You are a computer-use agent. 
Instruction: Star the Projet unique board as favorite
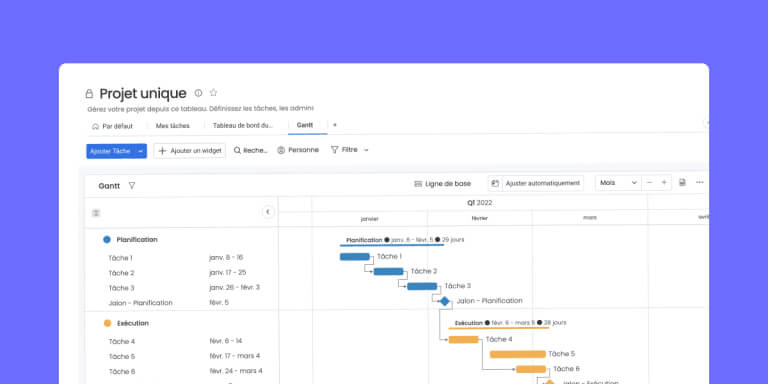[214, 93]
